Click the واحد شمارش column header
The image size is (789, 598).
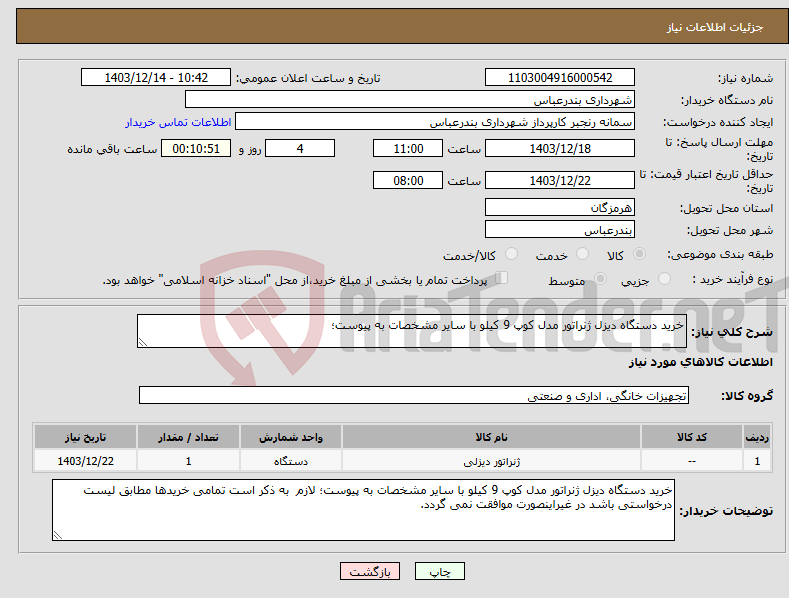pyautogui.click(x=291, y=437)
